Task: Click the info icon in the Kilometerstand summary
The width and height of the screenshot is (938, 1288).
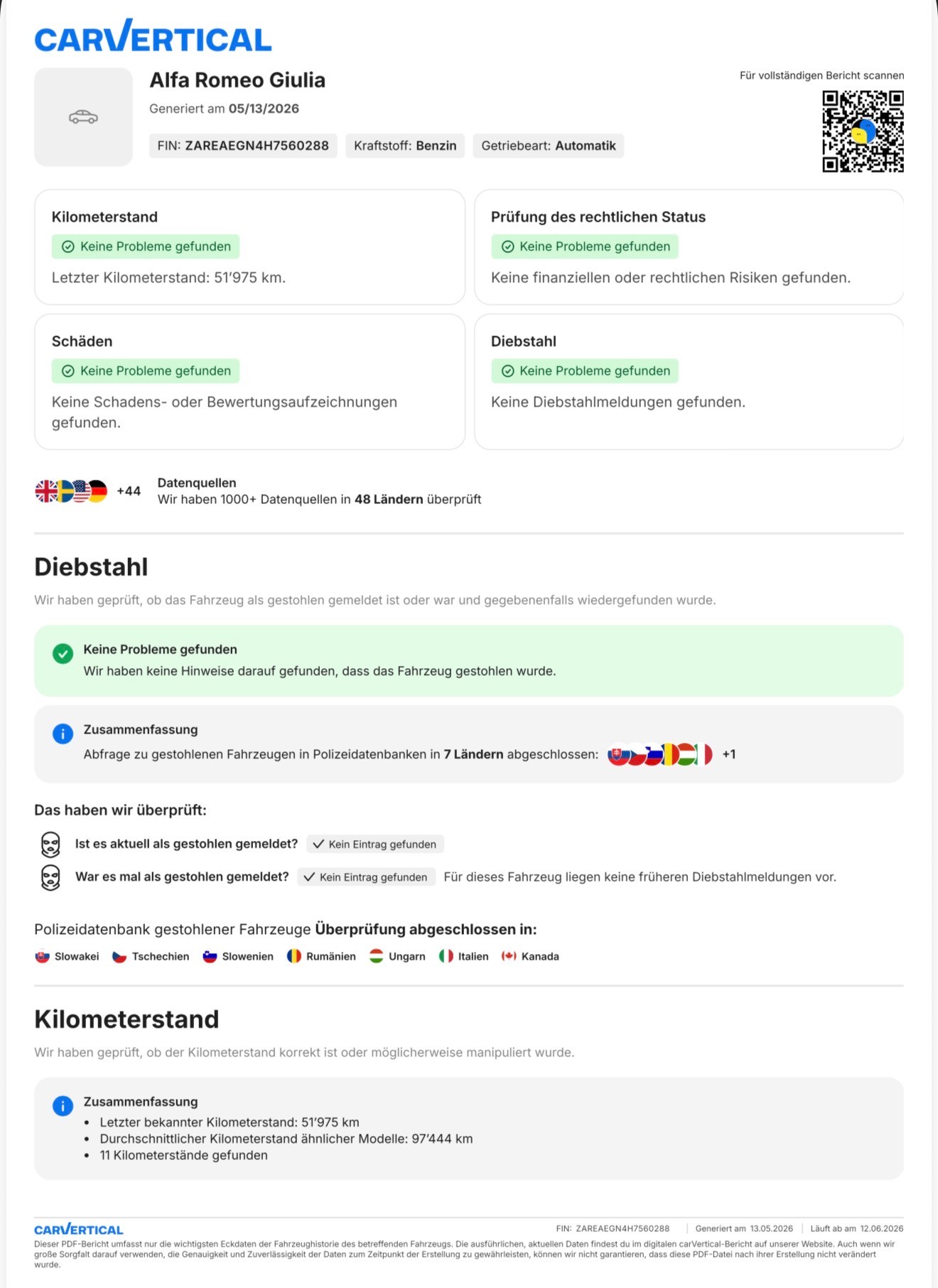Action: pyautogui.click(x=63, y=1106)
